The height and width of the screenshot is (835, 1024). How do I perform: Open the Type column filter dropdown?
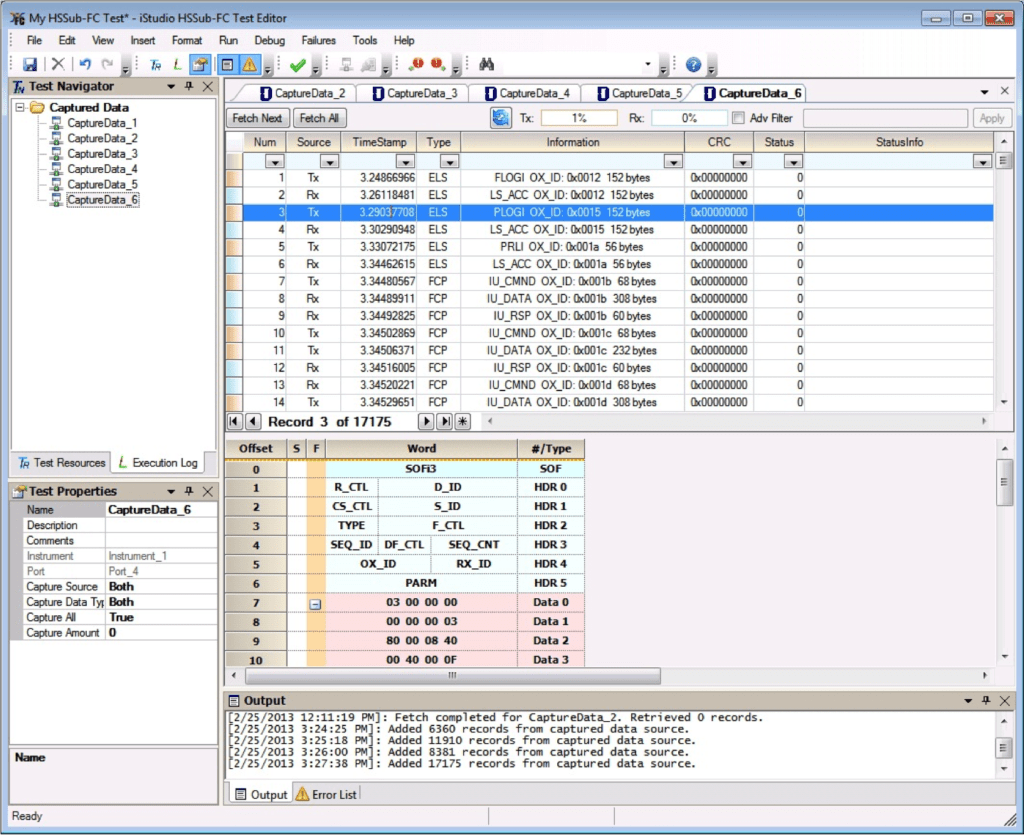pos(449,162)
